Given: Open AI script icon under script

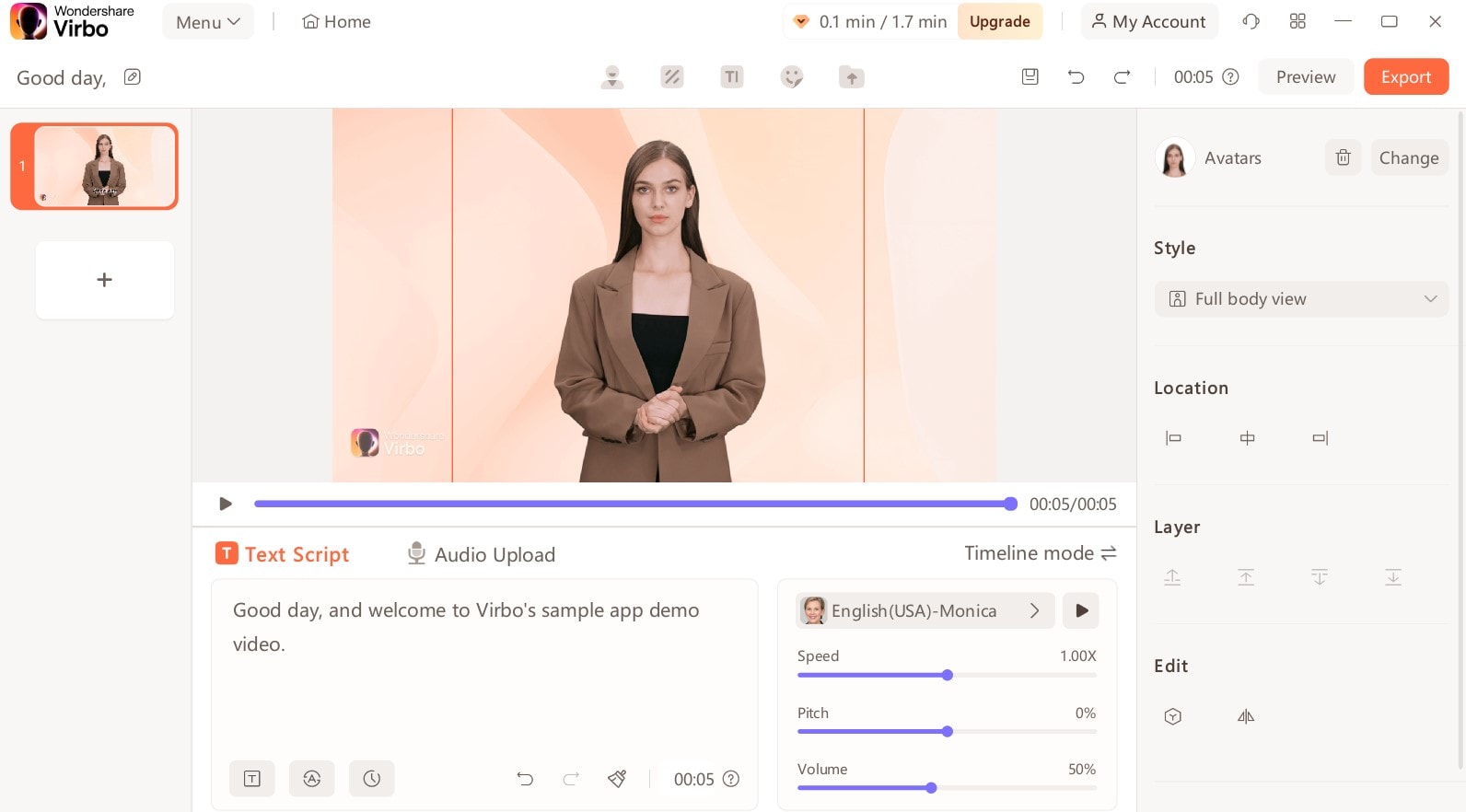Looking at the screenshot, I should click(x=312, y=779).
